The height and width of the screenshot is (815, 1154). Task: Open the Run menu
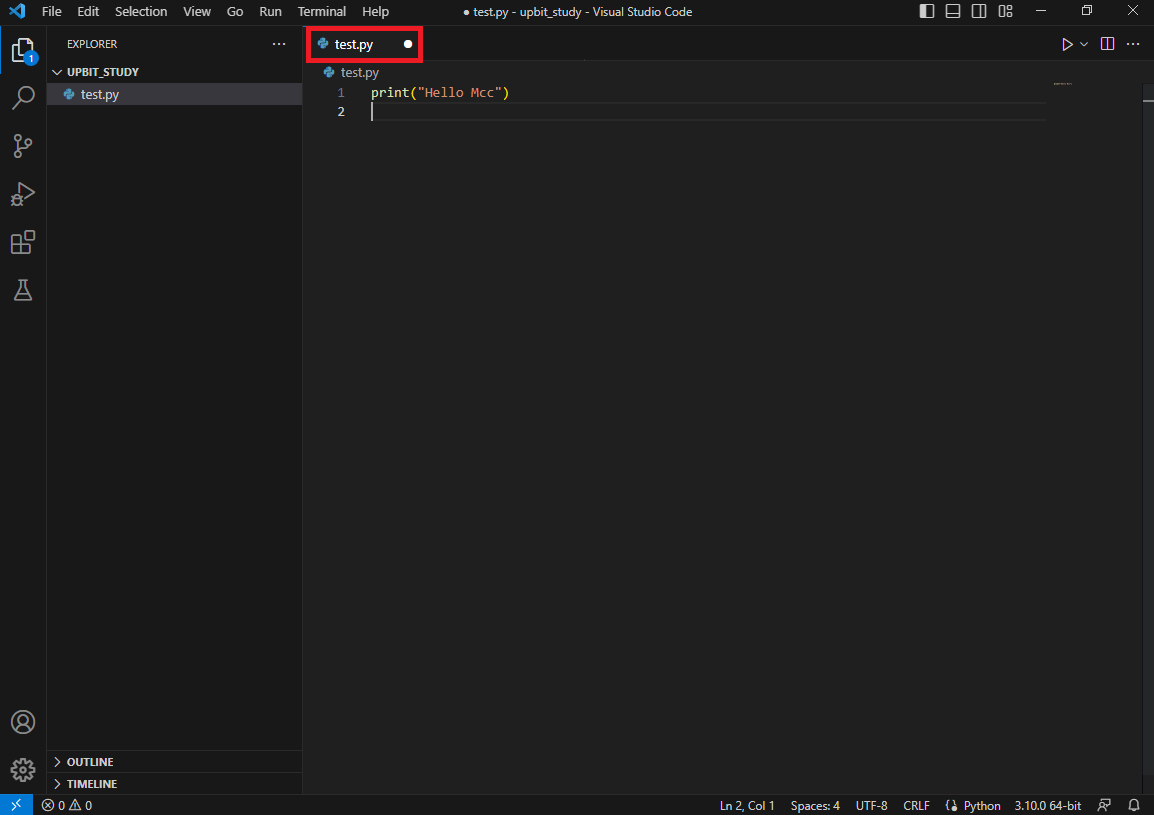pyautogui.click(x=270, y=12)
